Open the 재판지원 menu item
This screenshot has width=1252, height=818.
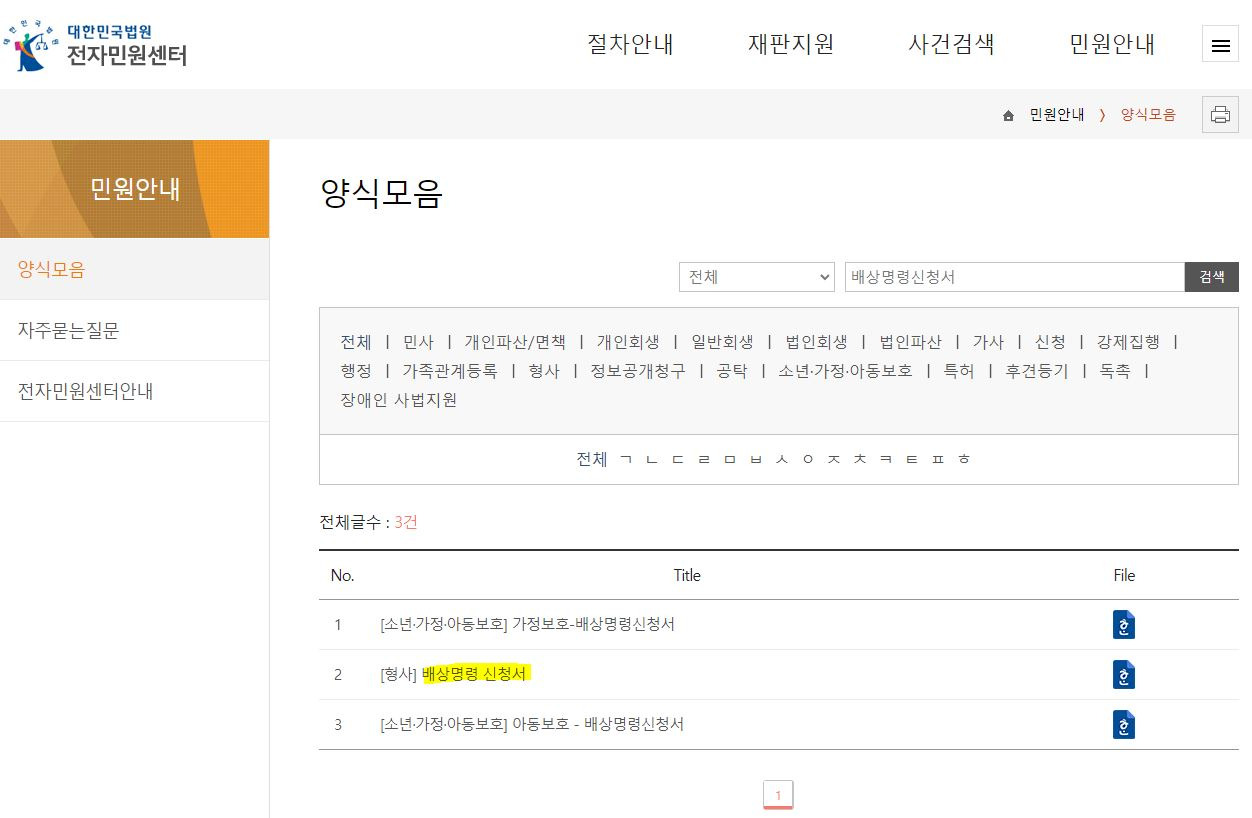pos(791,44)
